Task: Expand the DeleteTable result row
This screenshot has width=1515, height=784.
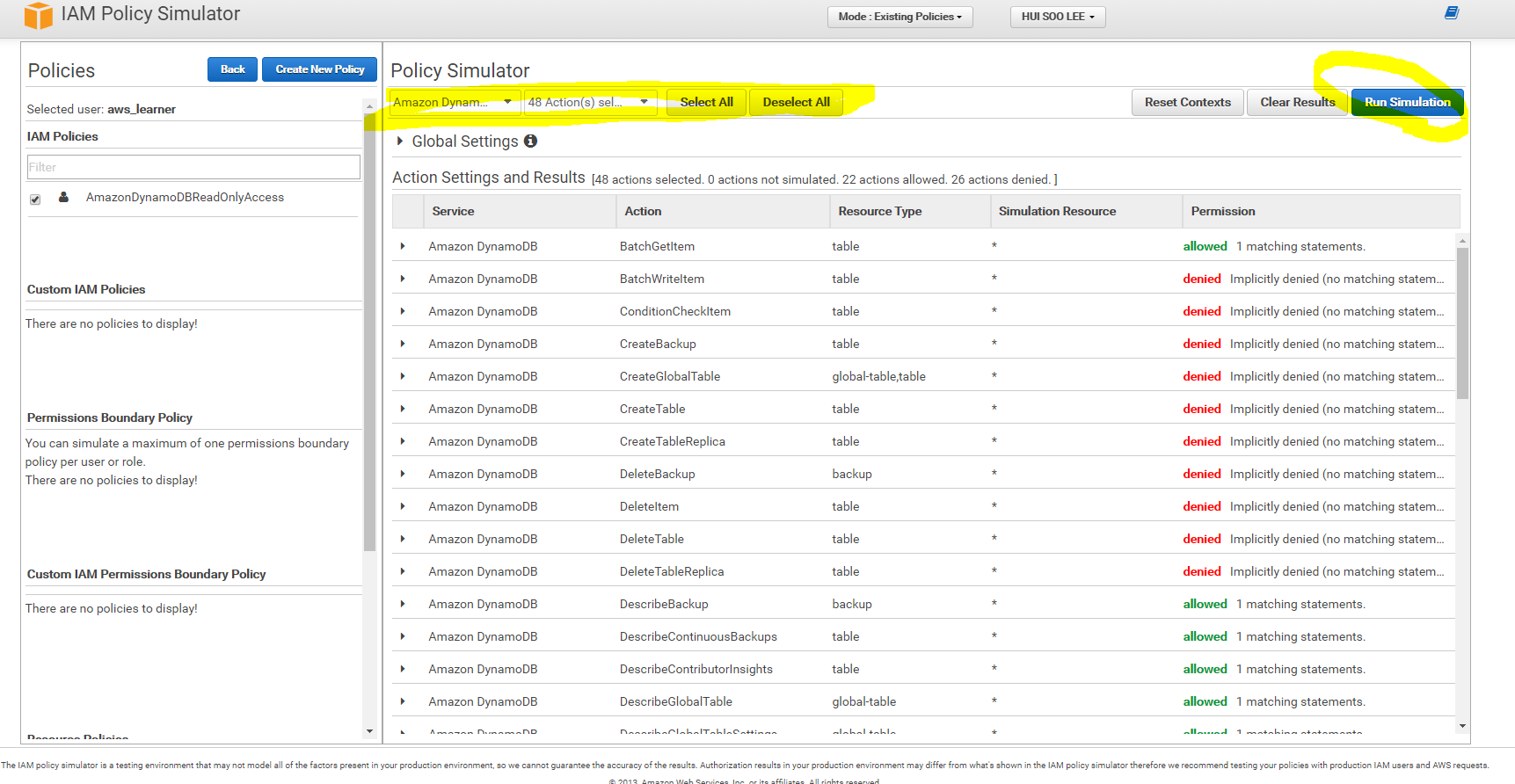Action: tap(403, 539)
